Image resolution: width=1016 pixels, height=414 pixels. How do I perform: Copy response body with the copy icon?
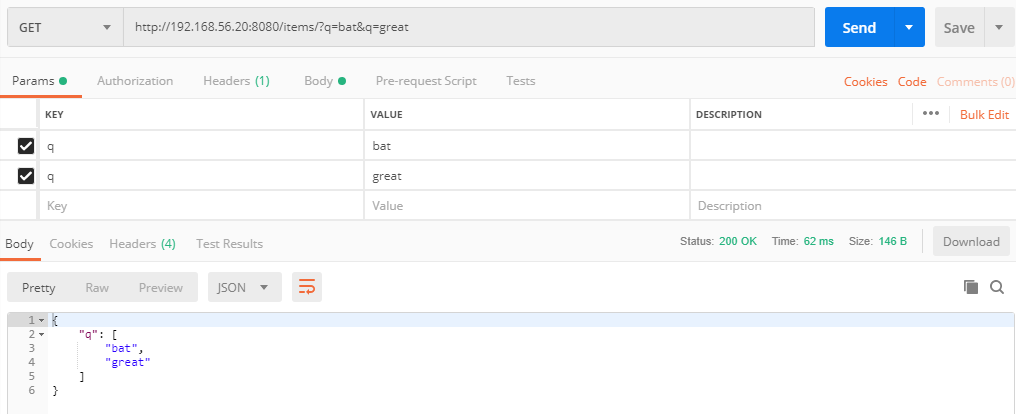[x=971, y=287]
